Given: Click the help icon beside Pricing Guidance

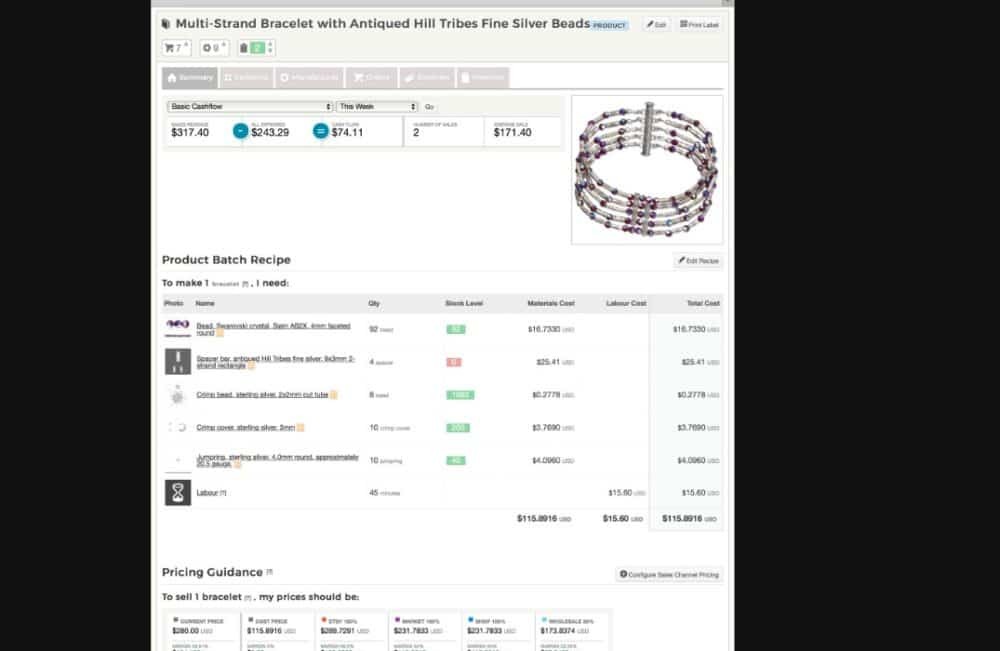Looking at the screenshot, I should 269,573.
